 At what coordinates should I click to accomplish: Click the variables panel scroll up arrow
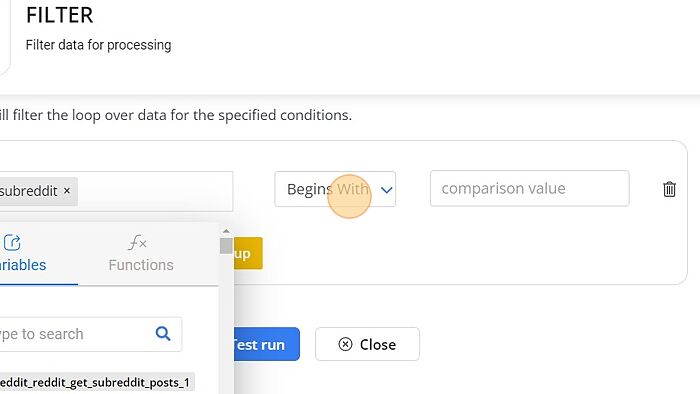226,231
